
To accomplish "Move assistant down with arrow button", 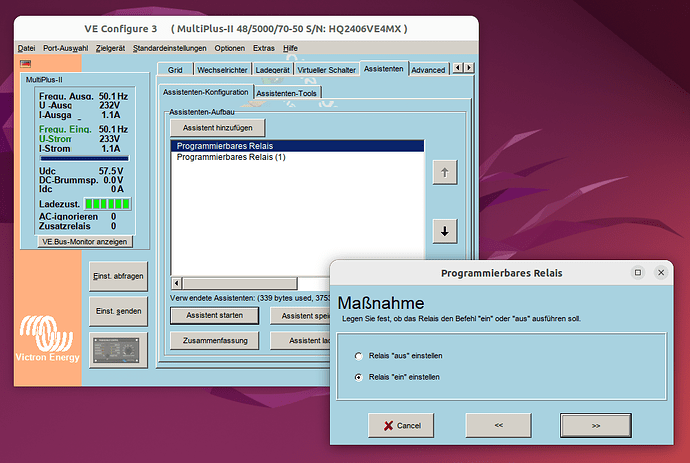I will (445, 231).
